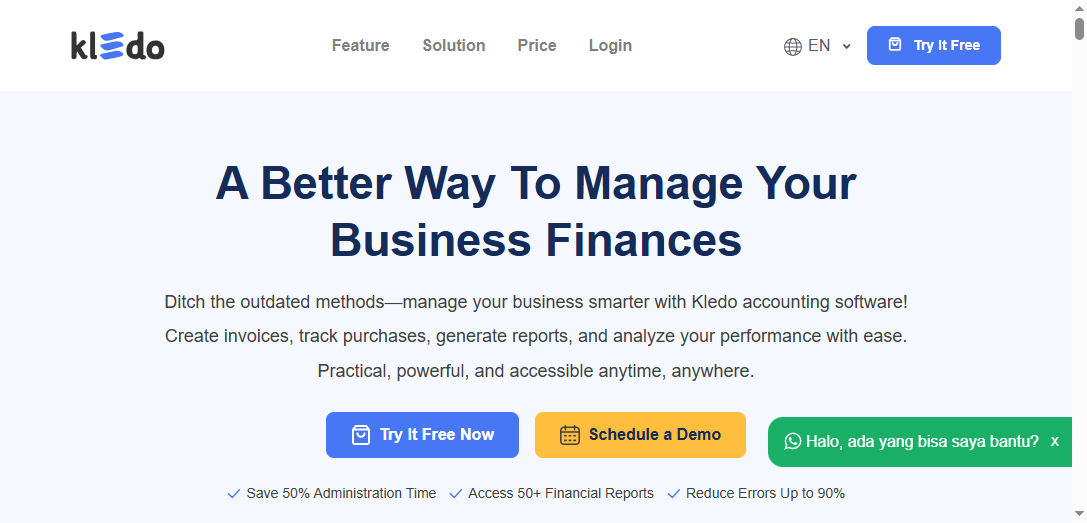Image resolution: width=1087 pixels, height=523 pixels.
Task: Click the bag icon in the header Try It Free button
Action: coord(895,45)
